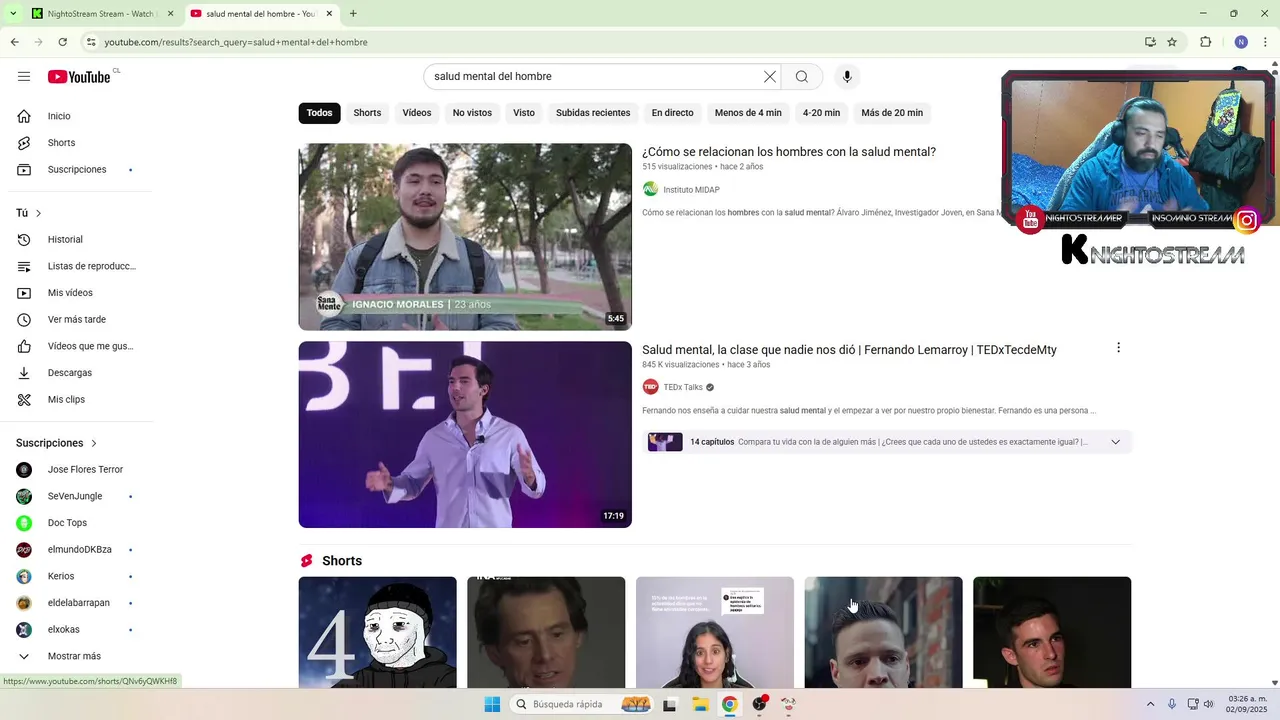Select the Visto filter chip
The width and height of the screenshot is (1280, 720).
click(524, 113)
